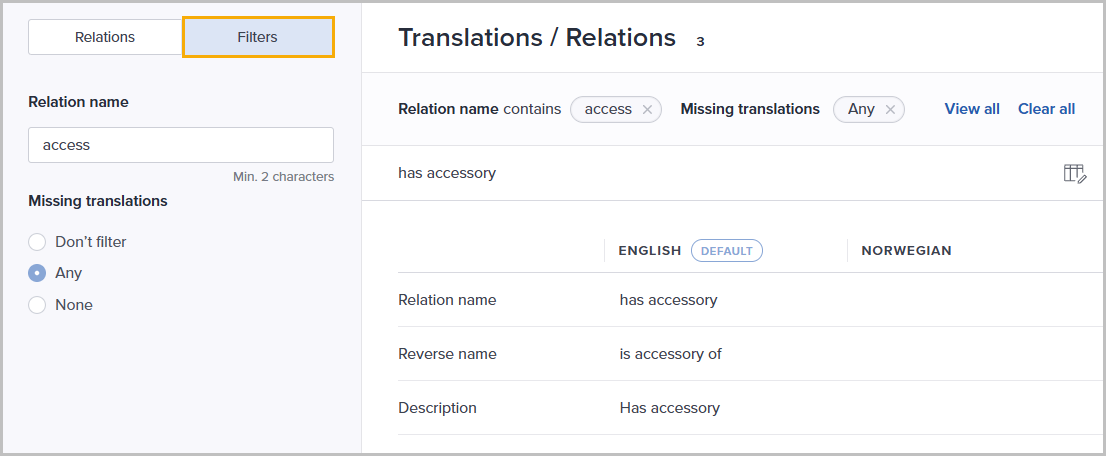The height and width of the screenshot is (456, 1106).
Task: Click the View all link
Action: [972, 109]
